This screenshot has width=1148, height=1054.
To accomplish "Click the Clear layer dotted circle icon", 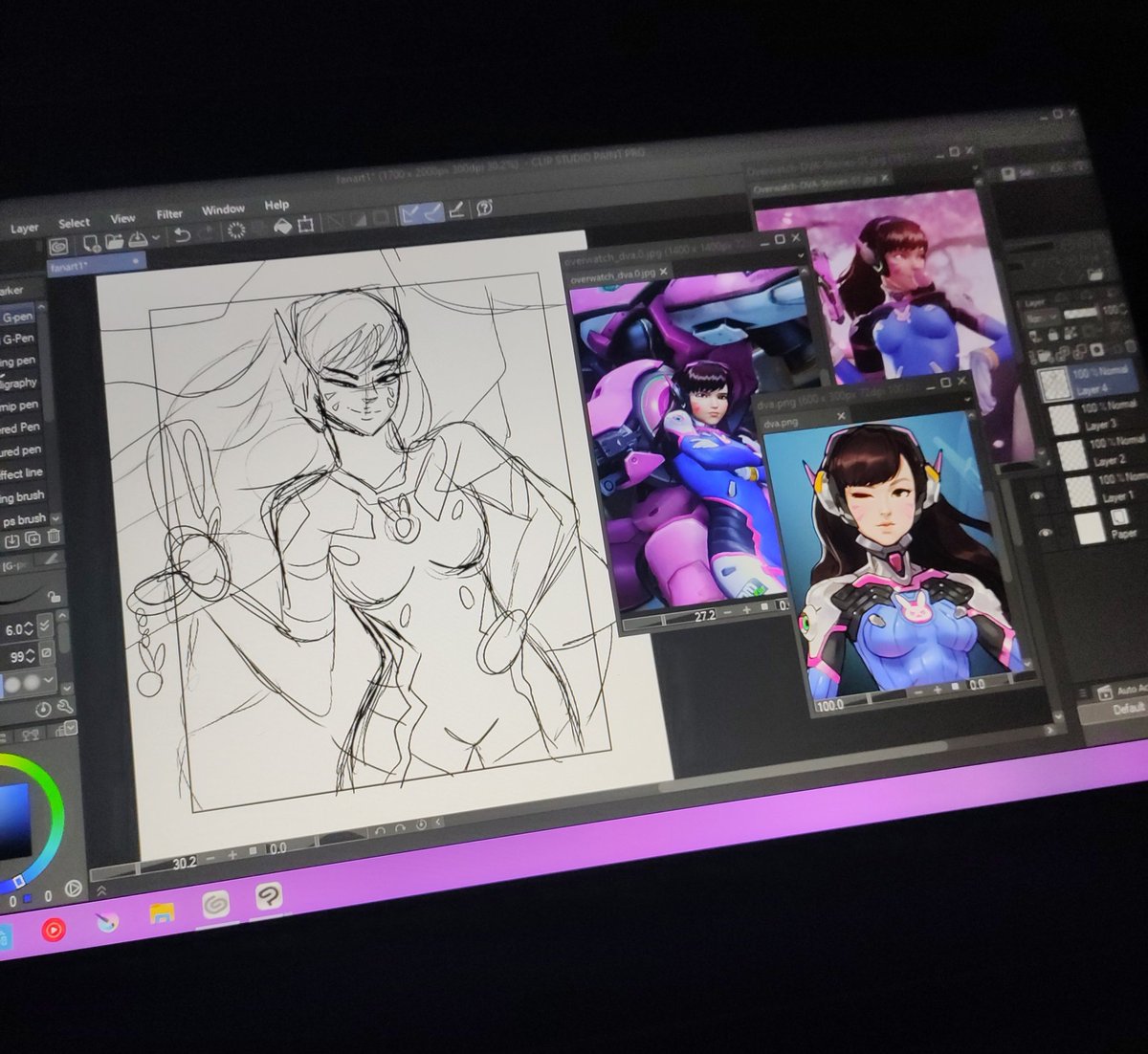I will click(x=236, y=230).
